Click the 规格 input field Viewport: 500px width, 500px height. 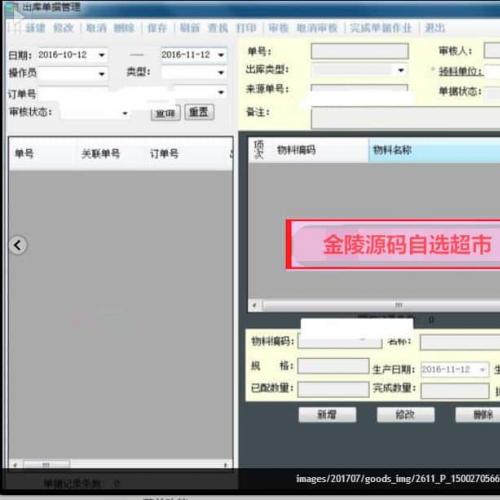tap(333, 366)
